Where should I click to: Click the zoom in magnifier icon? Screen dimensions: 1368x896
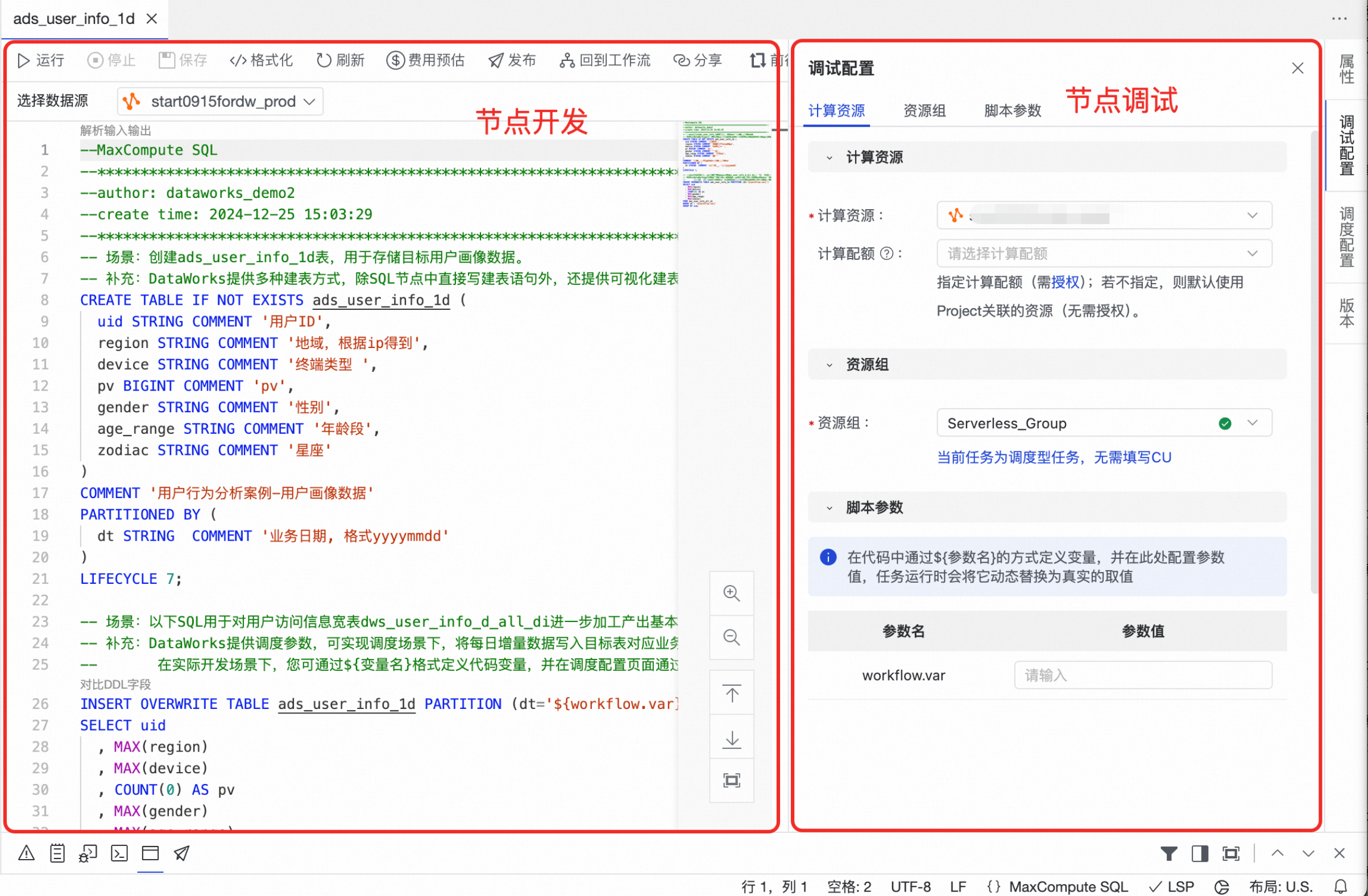[731, 593]
